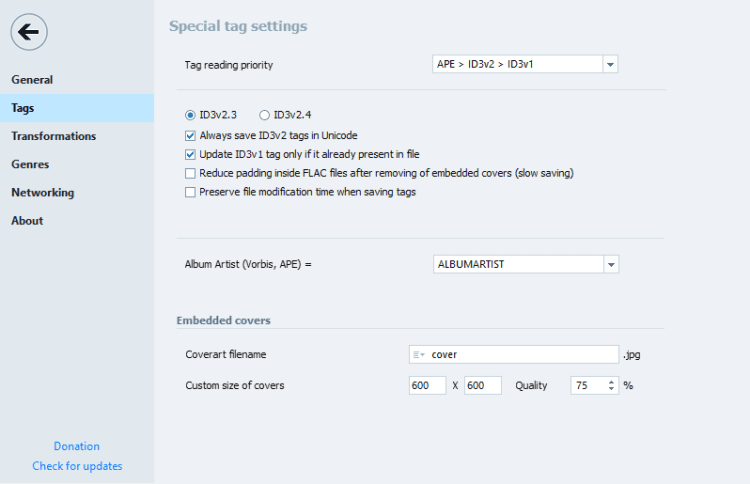Click the back arrow button
Screen dimensions: 750x484
tap(29, 33)
